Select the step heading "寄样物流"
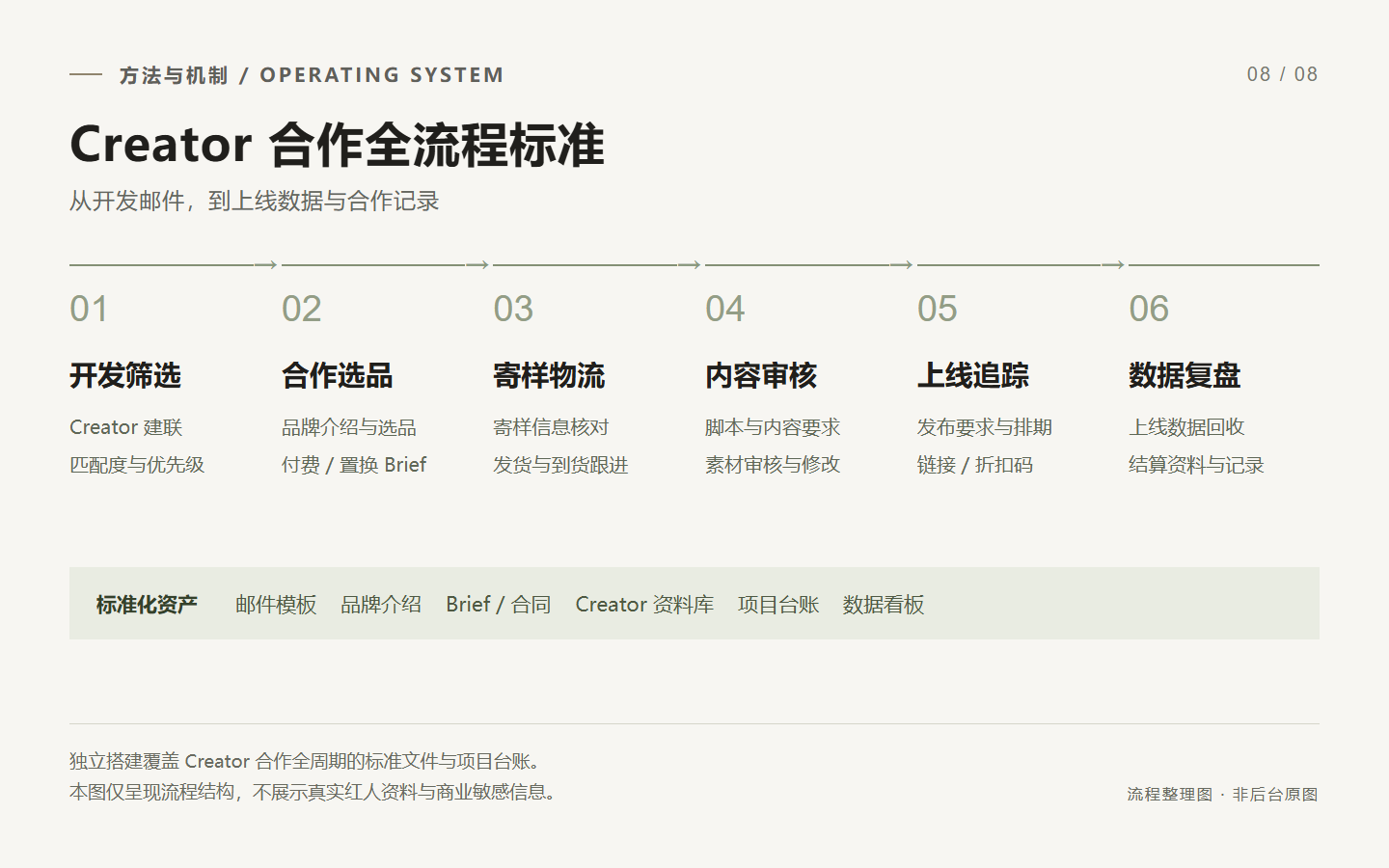 pyautogui.click(x=549, y=375)
